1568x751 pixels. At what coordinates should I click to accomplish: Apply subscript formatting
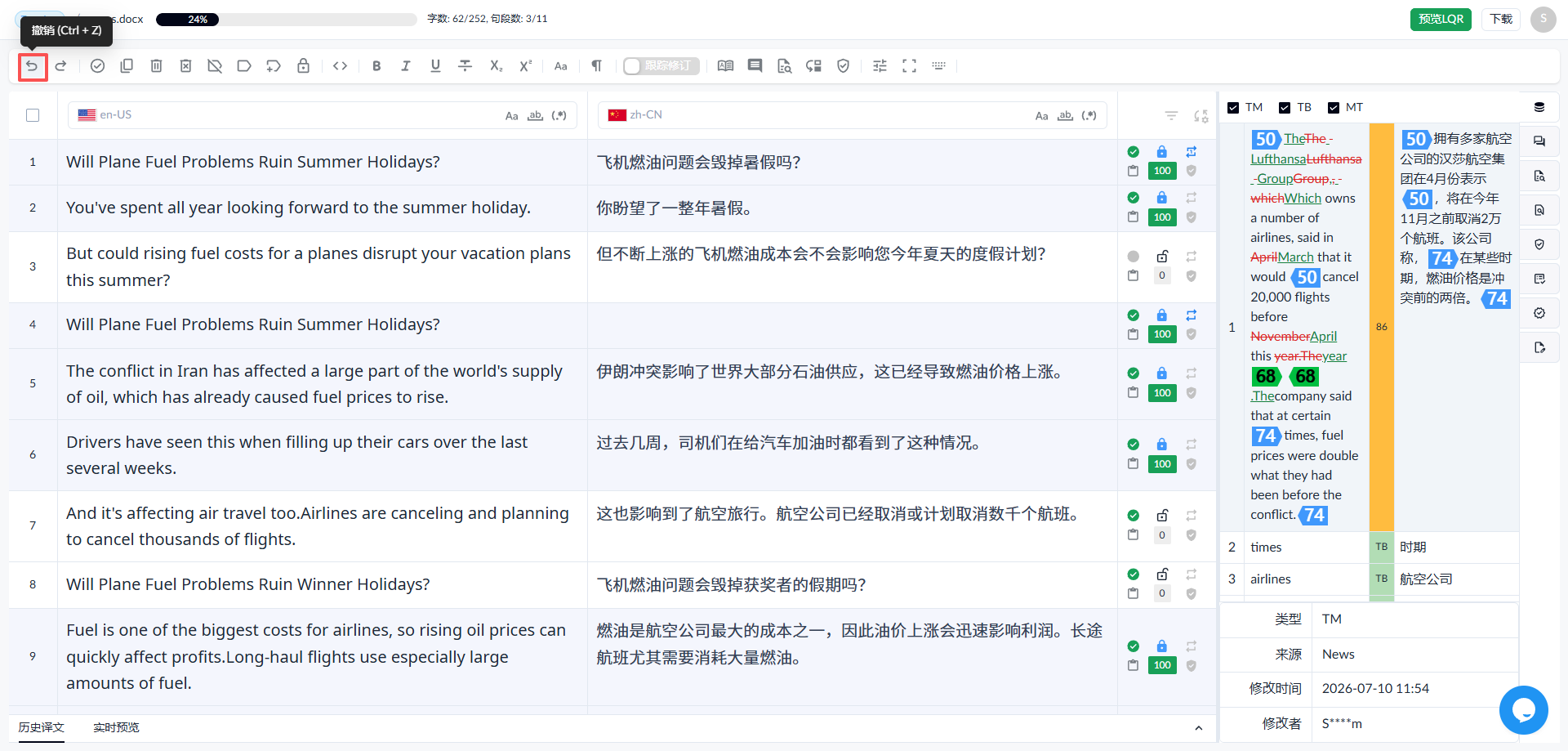pos(496,66)
